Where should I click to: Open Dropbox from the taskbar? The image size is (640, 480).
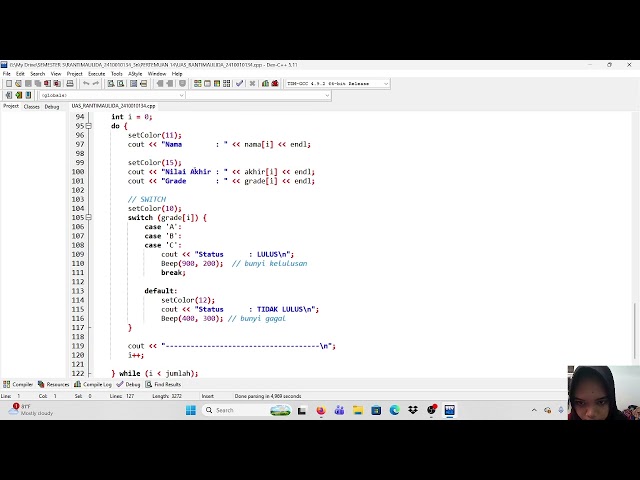pyautogui.click(x=412, y=410)
